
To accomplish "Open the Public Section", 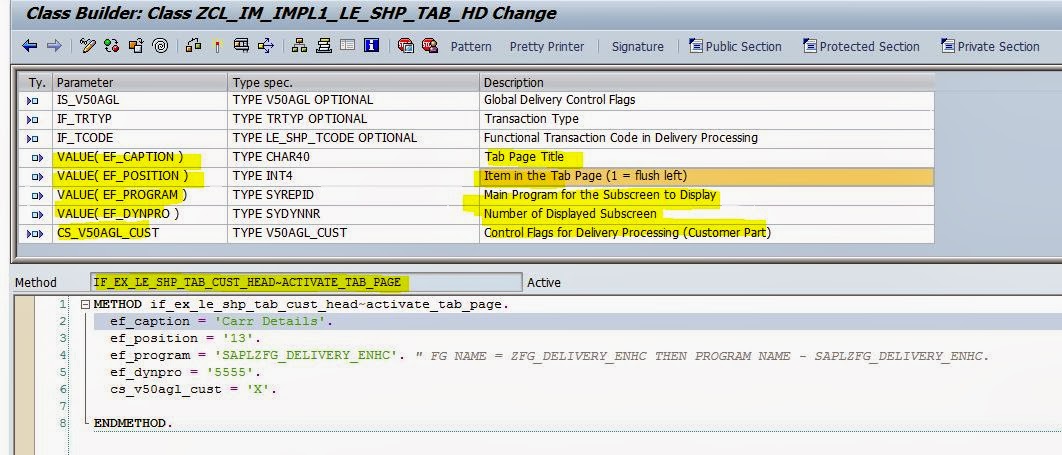I will [735, 47].
